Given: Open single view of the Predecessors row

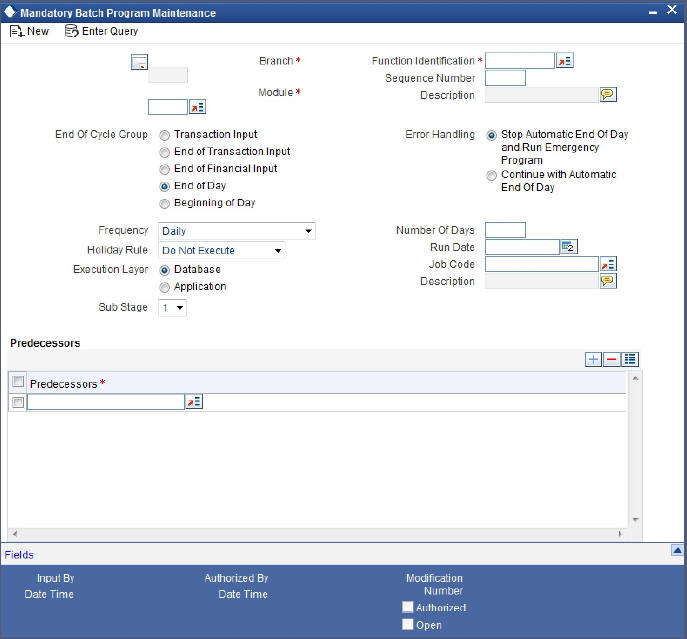Looking at the screenshot, I should [630, 359].
